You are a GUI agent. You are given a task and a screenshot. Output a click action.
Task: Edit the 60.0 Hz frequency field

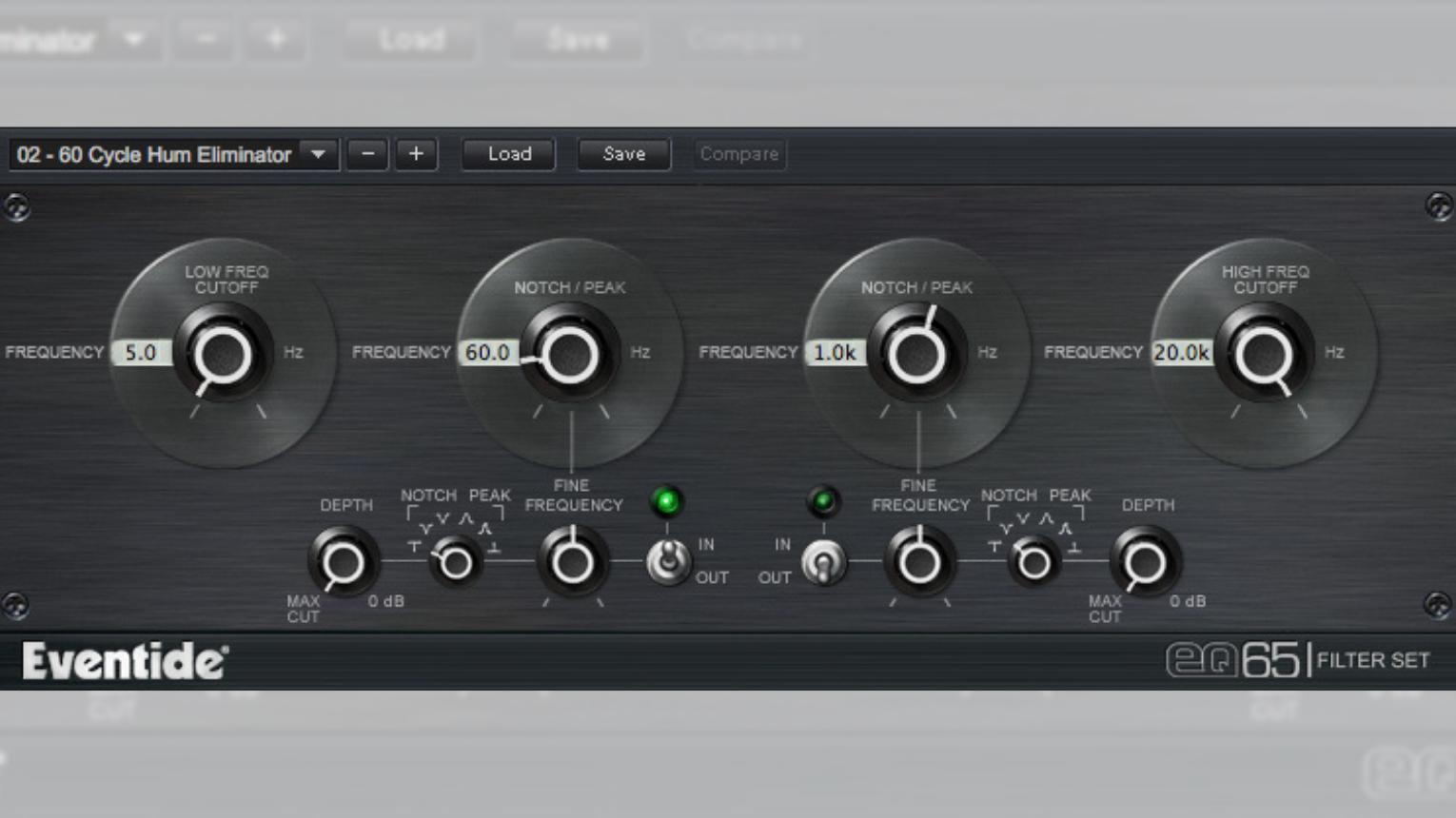coord(488,352)
